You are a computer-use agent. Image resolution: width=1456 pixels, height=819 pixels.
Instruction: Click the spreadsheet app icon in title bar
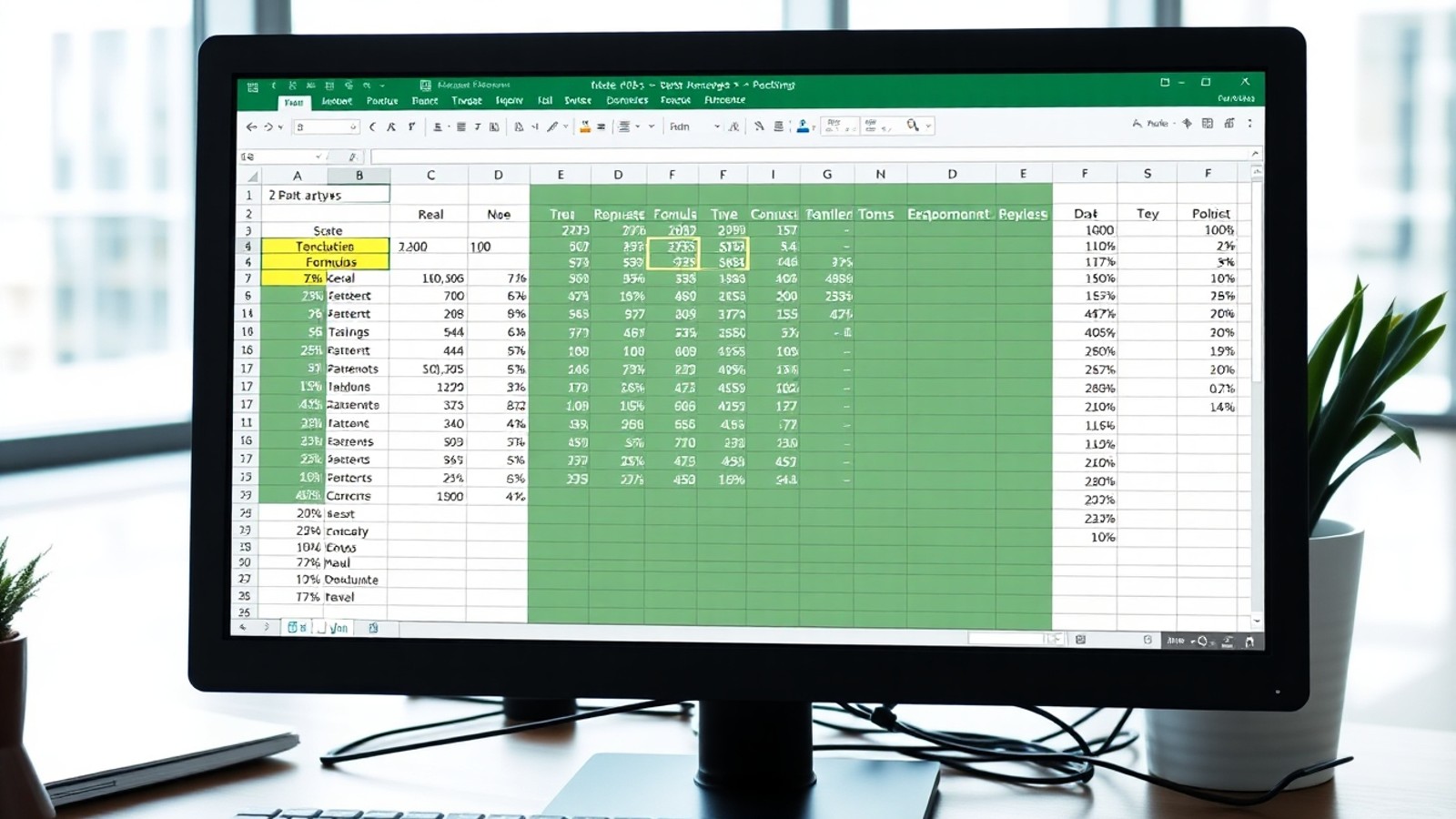coord(252,87)
